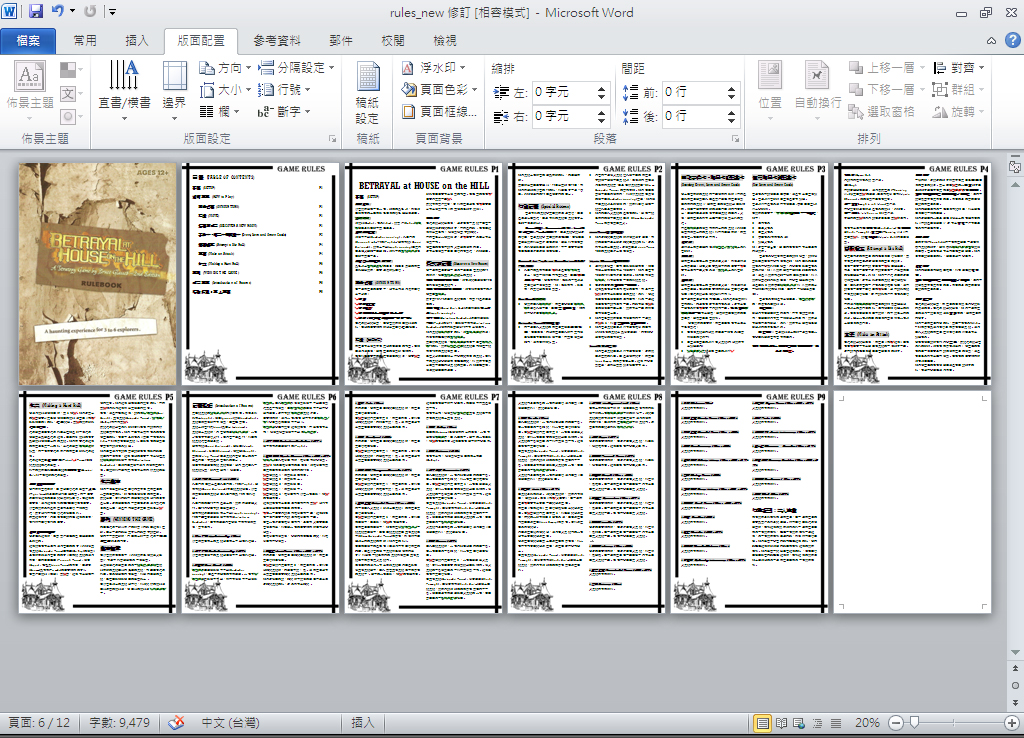This screenshot has width=1024, height=738.
Task: Open the Page Color (頁面色彩) dropdown
Action: [440, 89]
